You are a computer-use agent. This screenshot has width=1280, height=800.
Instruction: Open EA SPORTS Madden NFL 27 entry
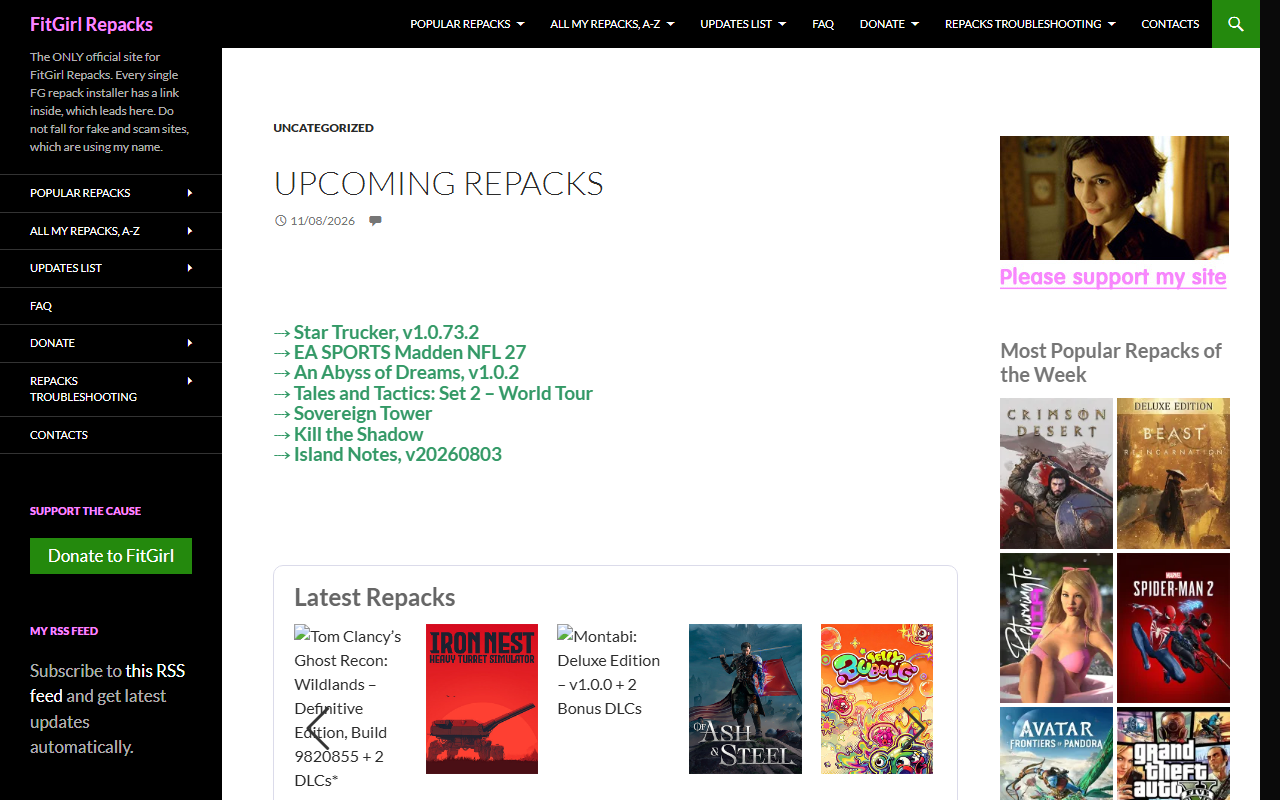tap(410, 352)
